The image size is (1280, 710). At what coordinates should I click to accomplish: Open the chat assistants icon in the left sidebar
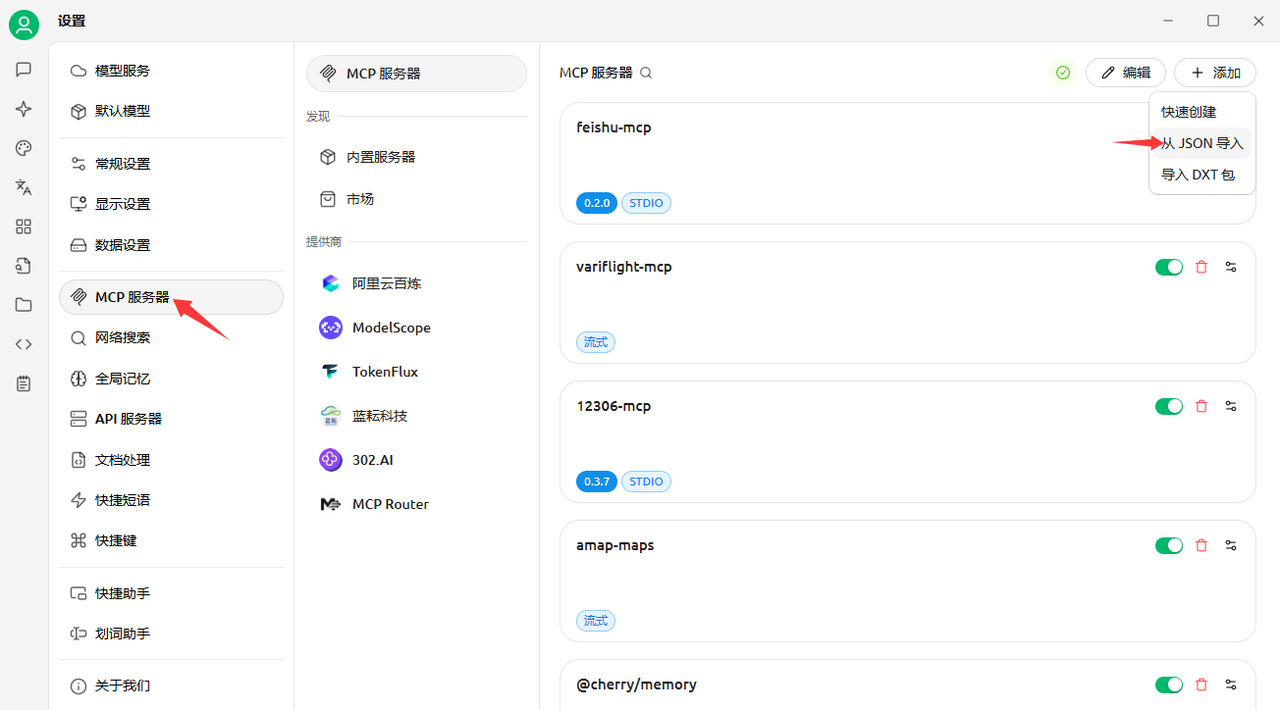pyautogui.click(x=24, y=70)
